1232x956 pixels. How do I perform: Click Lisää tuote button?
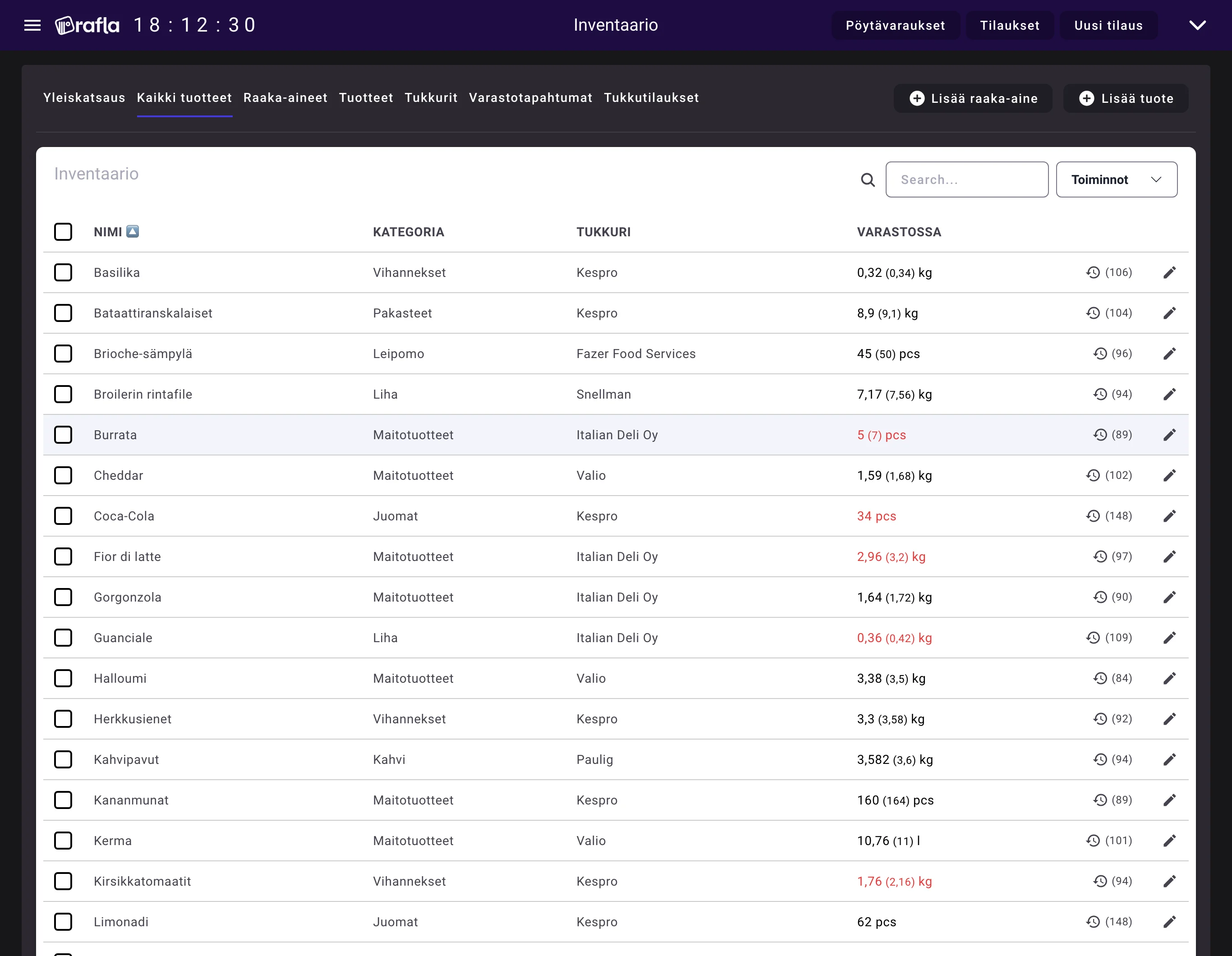coord(1126,99)
